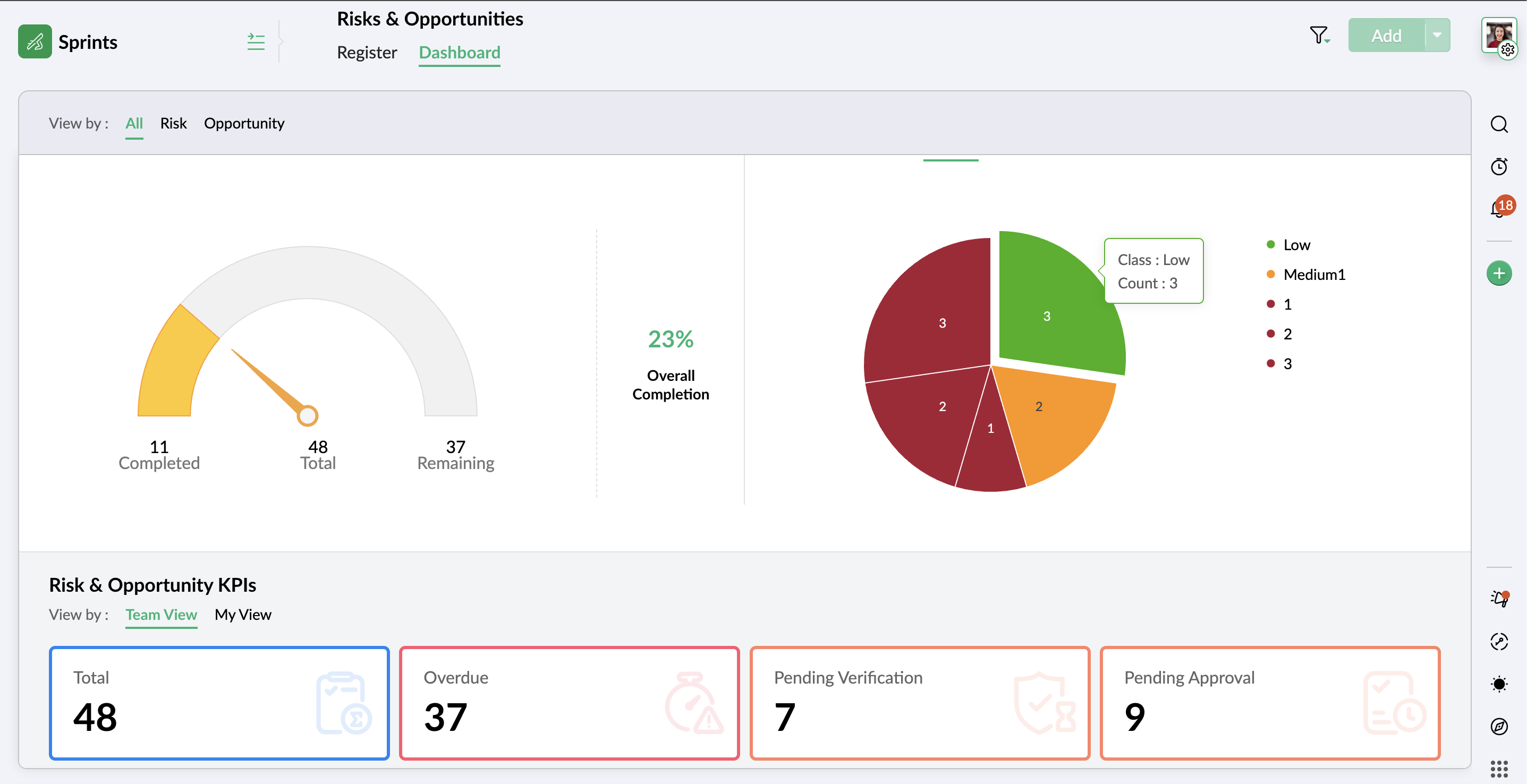
Task: Click the Add button
Action: coord(1386,36)
